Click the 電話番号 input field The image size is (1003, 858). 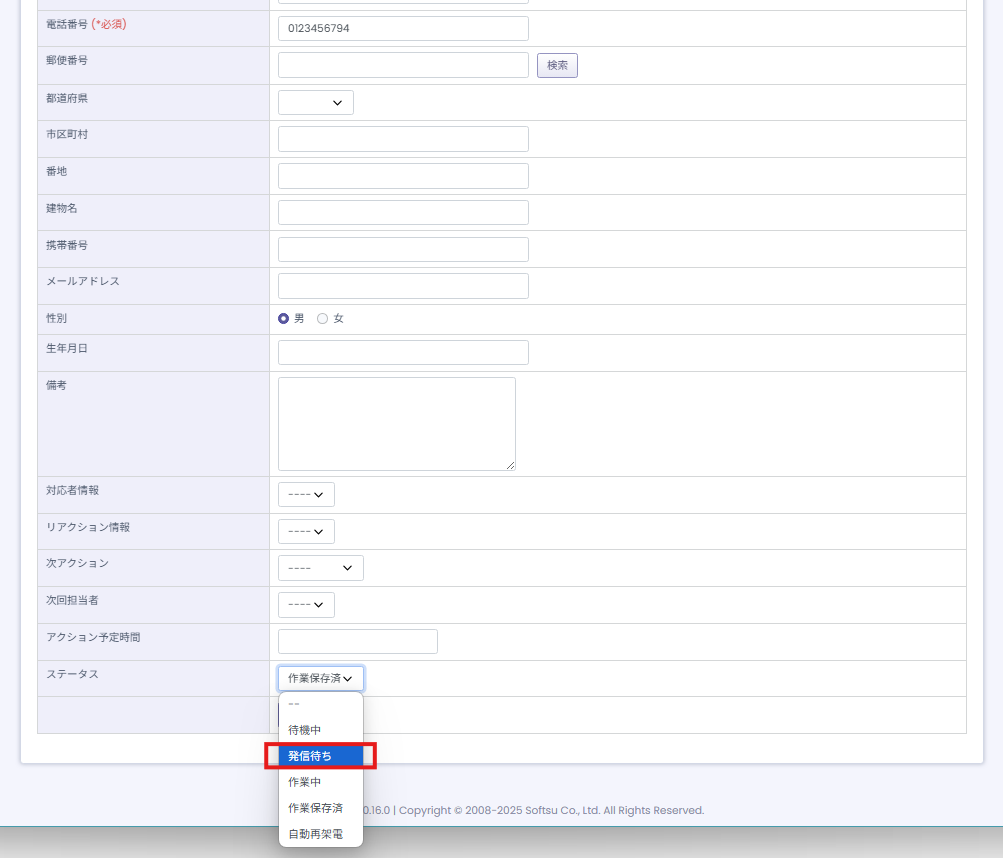pos(403,29)
